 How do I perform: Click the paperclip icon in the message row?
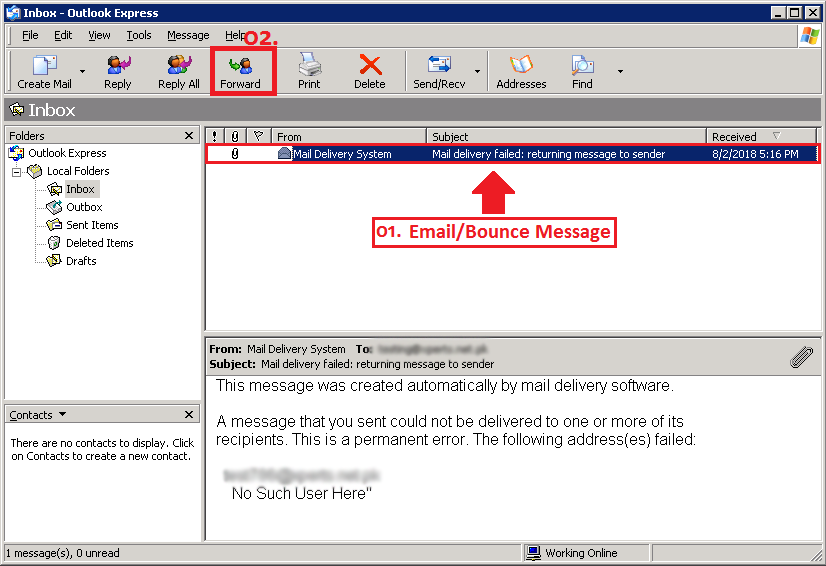tap(235, 154)
